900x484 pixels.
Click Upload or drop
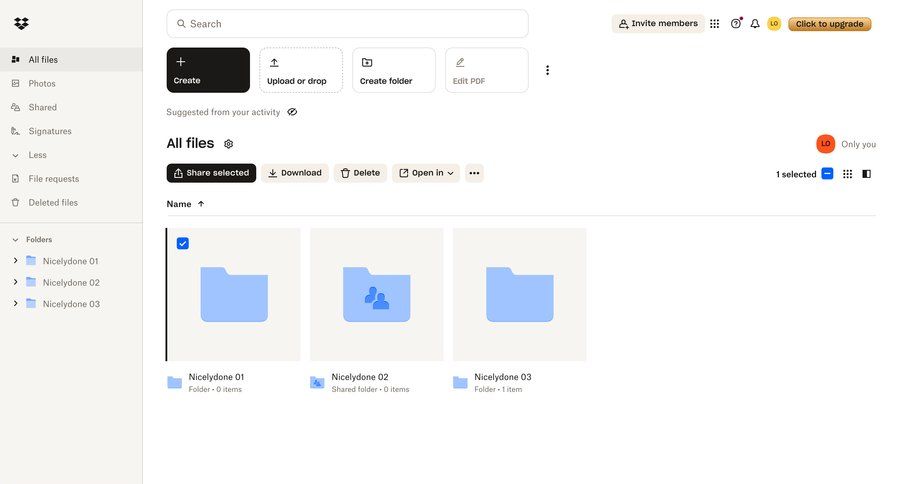click(x=301, y=70)
